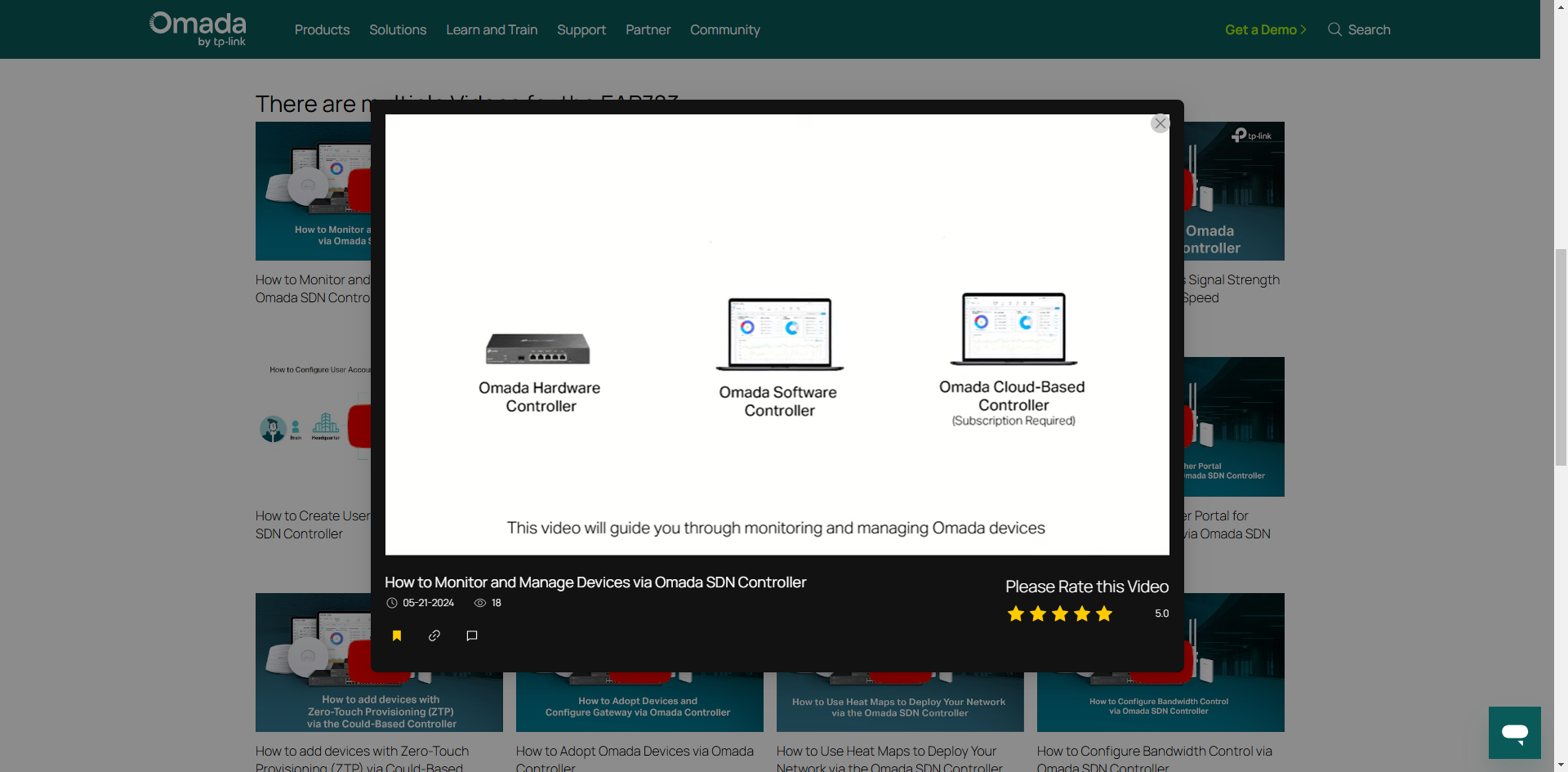
Task: Open the Community menu
Action: (x=725, y=29)
